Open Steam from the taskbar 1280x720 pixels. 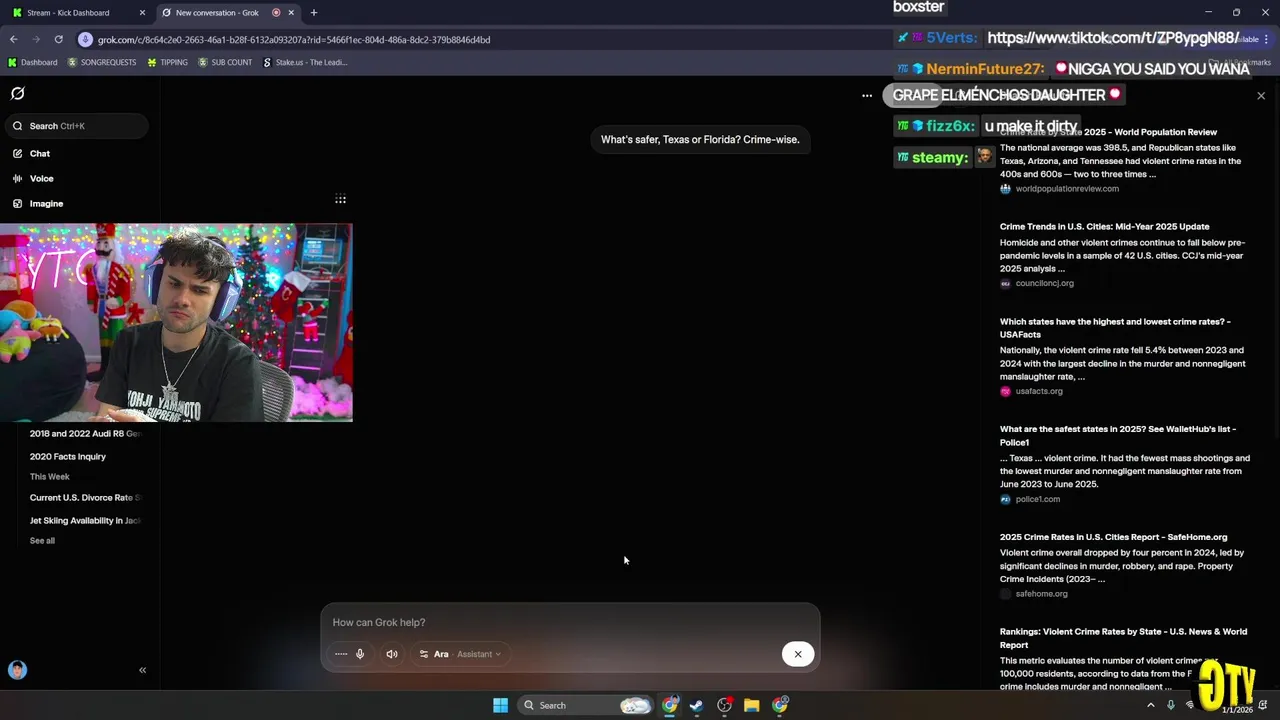pos(697,705)
